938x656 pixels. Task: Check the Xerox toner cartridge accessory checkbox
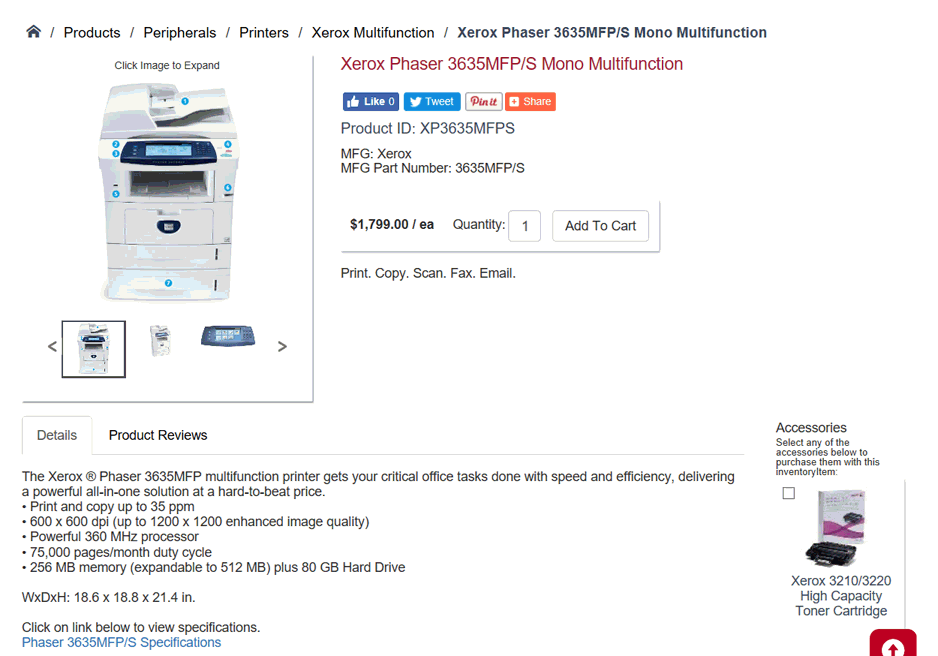[789, 493]
